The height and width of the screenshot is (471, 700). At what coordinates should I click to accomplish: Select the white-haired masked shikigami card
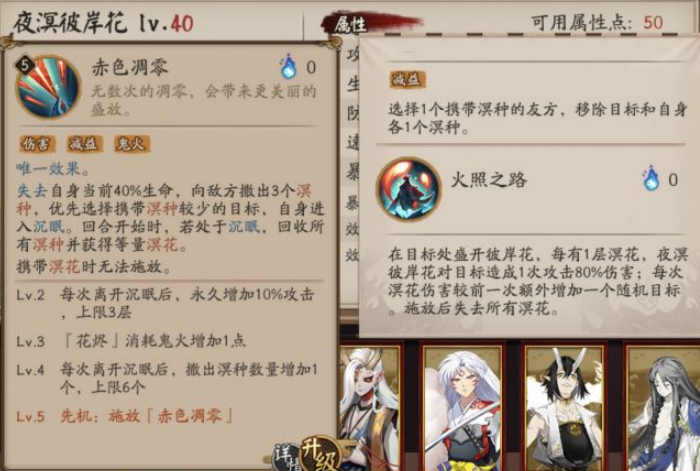pyautogui.click(x=371, y=407)
